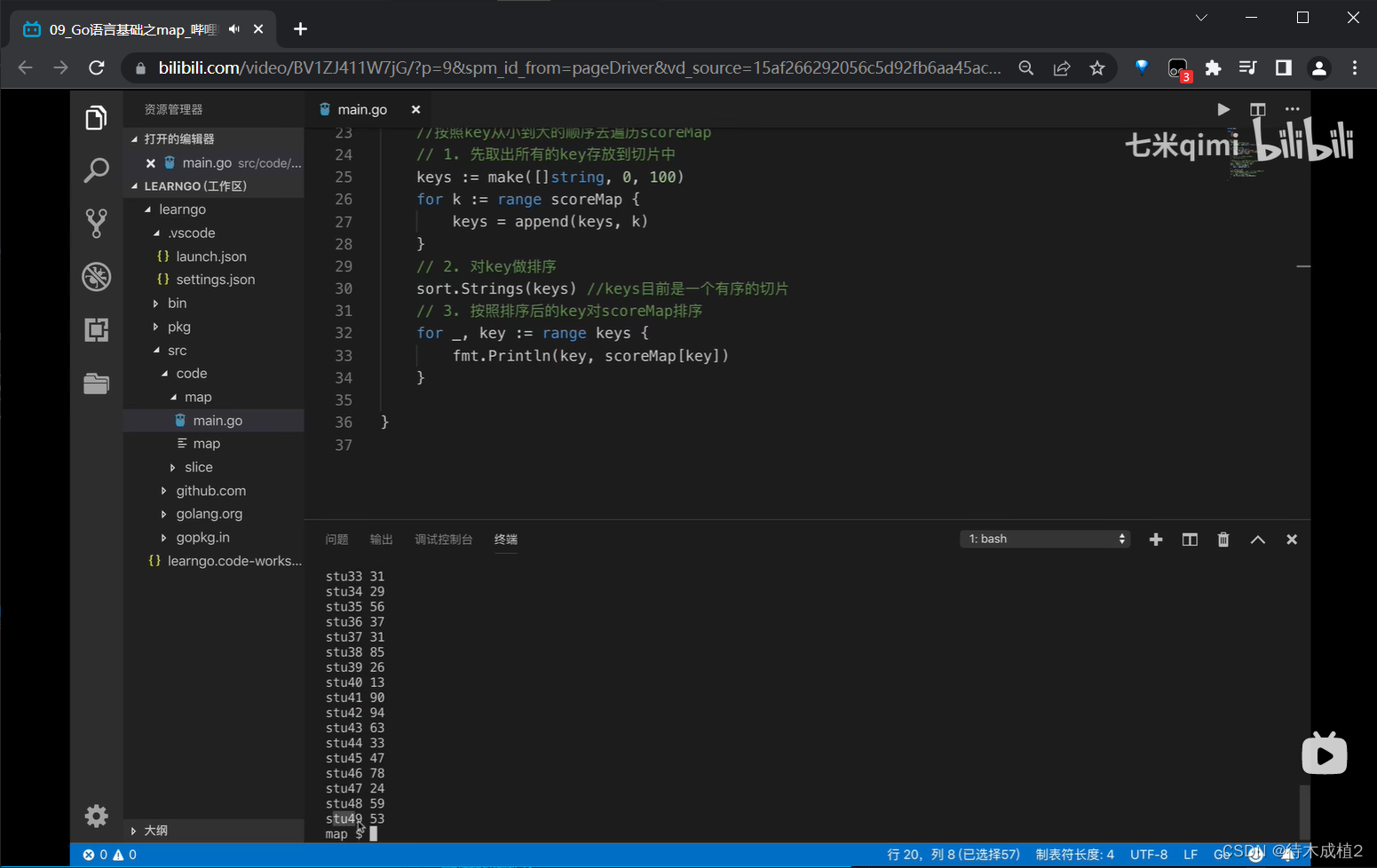This screenshot has width=1377, height=868.
Task: Switch to the 输出 output tab
Action: coord(381,540)
